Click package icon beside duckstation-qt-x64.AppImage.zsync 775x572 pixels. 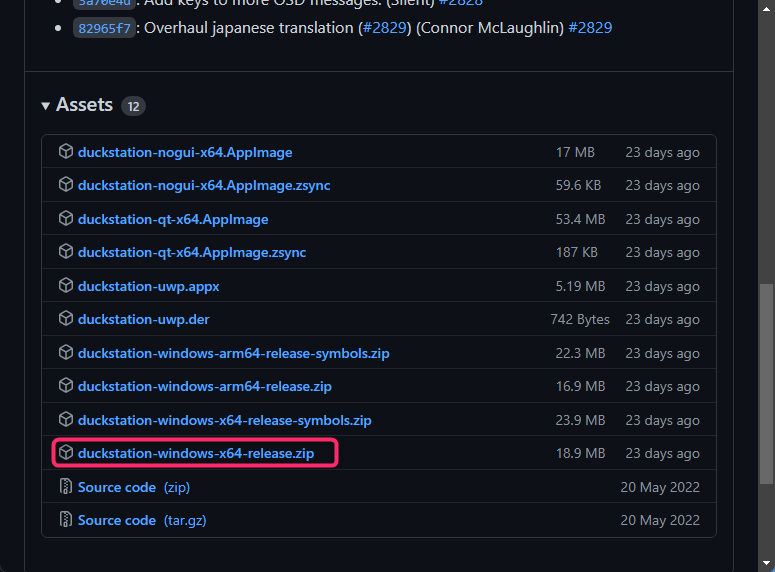(x=66, y=251)
